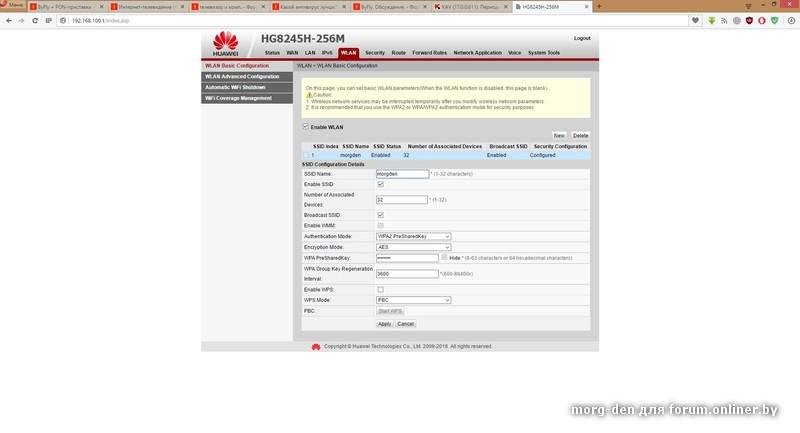The height and width of the screenshot is (433, 800).
Task: Open the Network Application tab
Action: 478,53
